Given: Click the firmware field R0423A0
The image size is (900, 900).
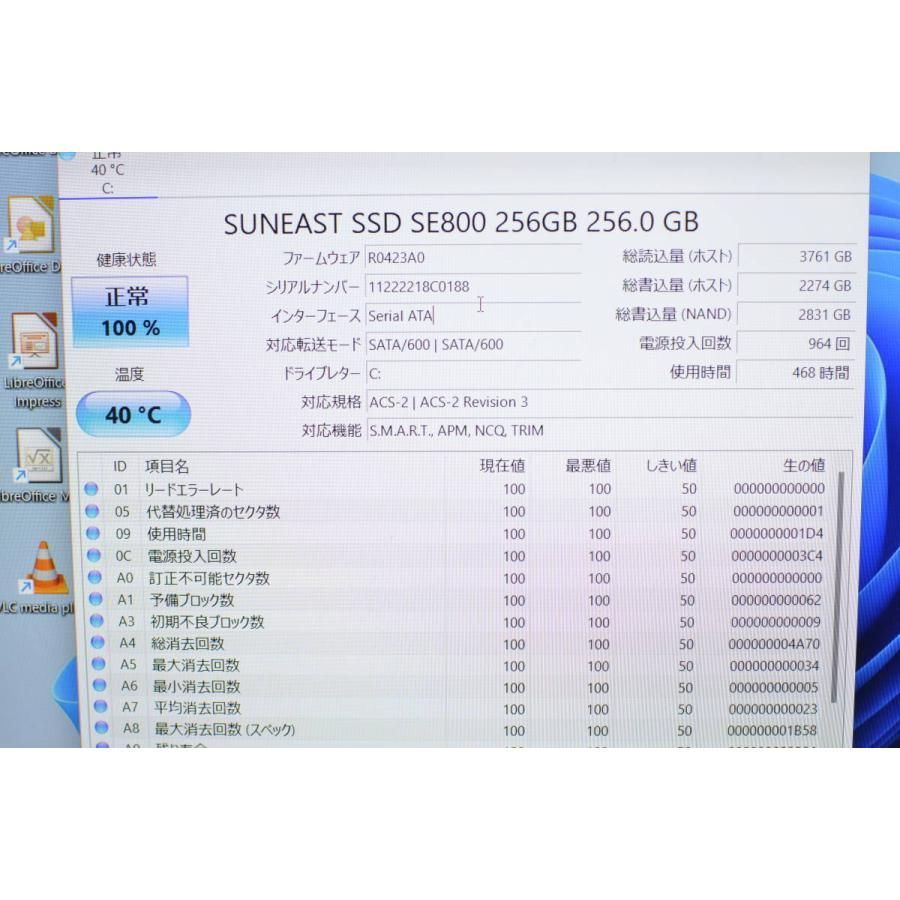Looking at the screenshot, I should point(473,258).
